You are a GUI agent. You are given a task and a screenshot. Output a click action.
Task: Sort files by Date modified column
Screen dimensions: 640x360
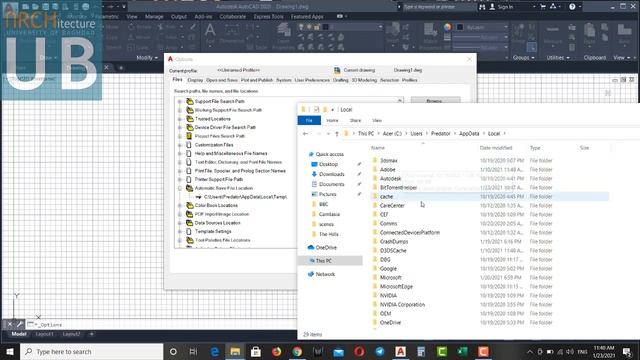[x=496, y=148]
